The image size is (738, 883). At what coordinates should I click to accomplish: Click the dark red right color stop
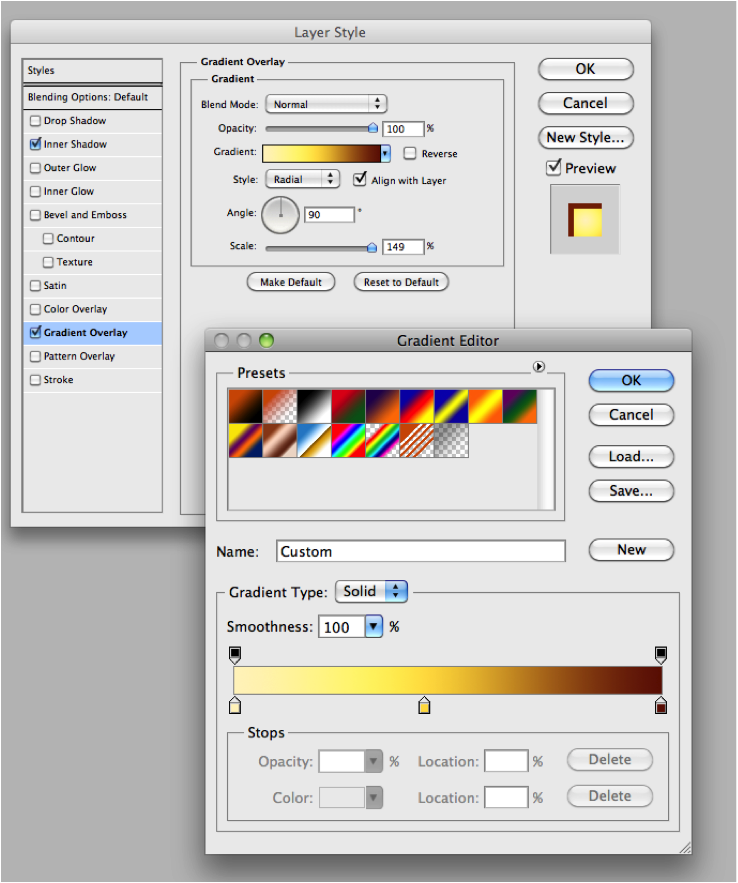point(660,706)
